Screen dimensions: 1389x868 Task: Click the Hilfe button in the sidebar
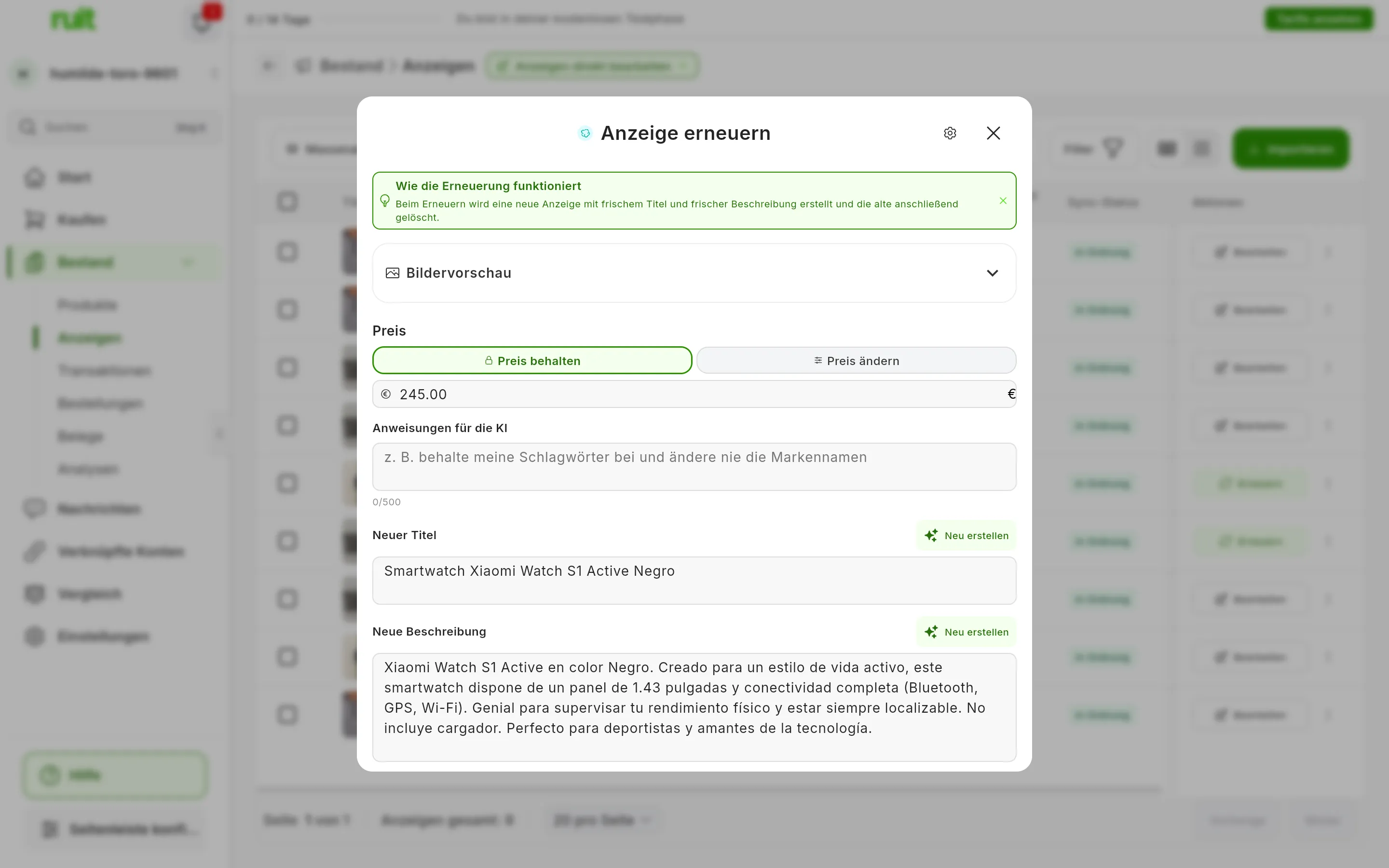[115, 775]
